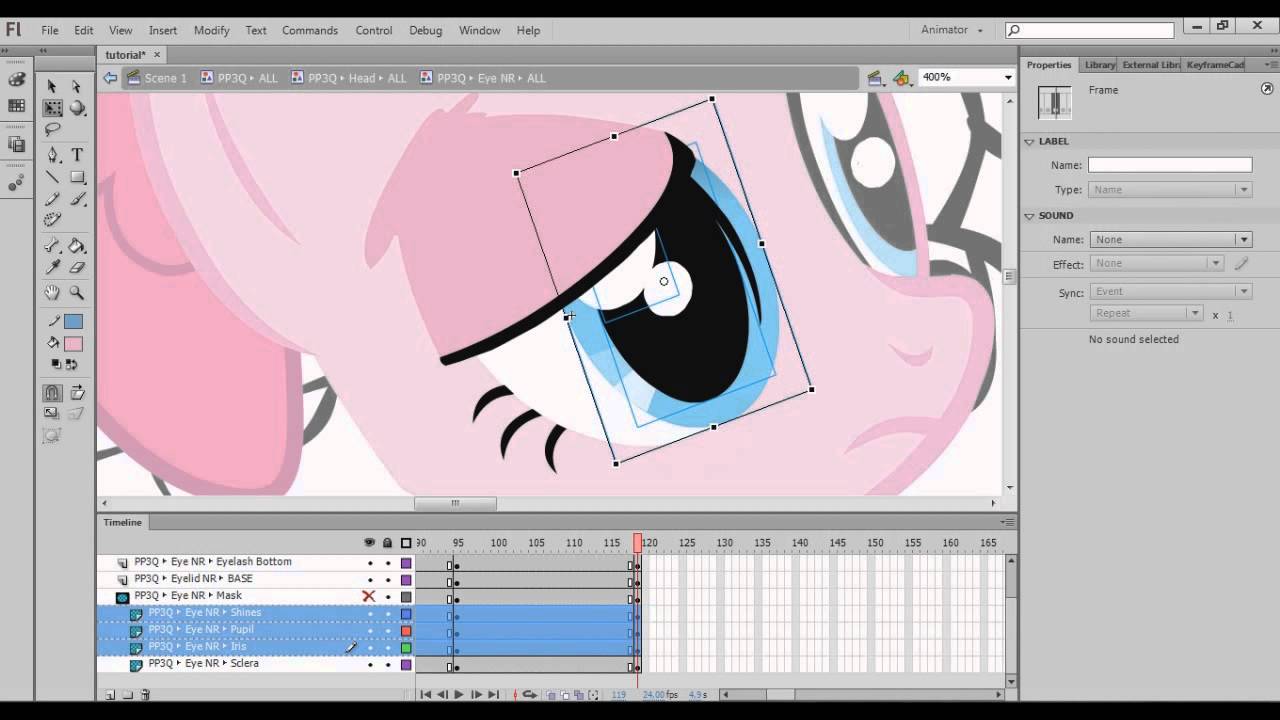This screenshot has width=1280, height=720.
Task: Collapse the SOUND section
Action: (x=1029, y=216)
